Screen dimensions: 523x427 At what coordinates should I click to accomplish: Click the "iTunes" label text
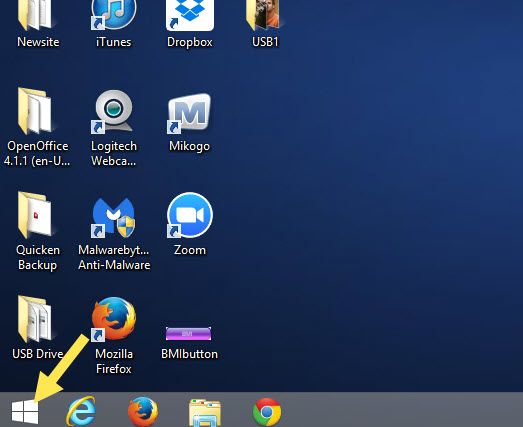coord(113,42)
